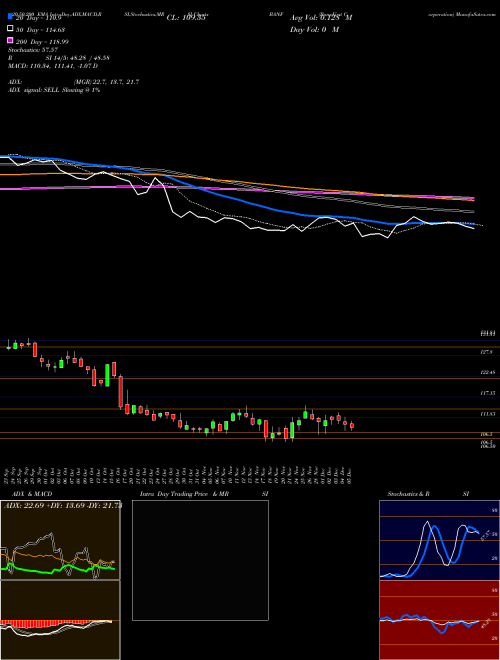Click the large red candle at mid-October drop
The height and width of the screenshot is (660, 500).
tap(121, 391)
